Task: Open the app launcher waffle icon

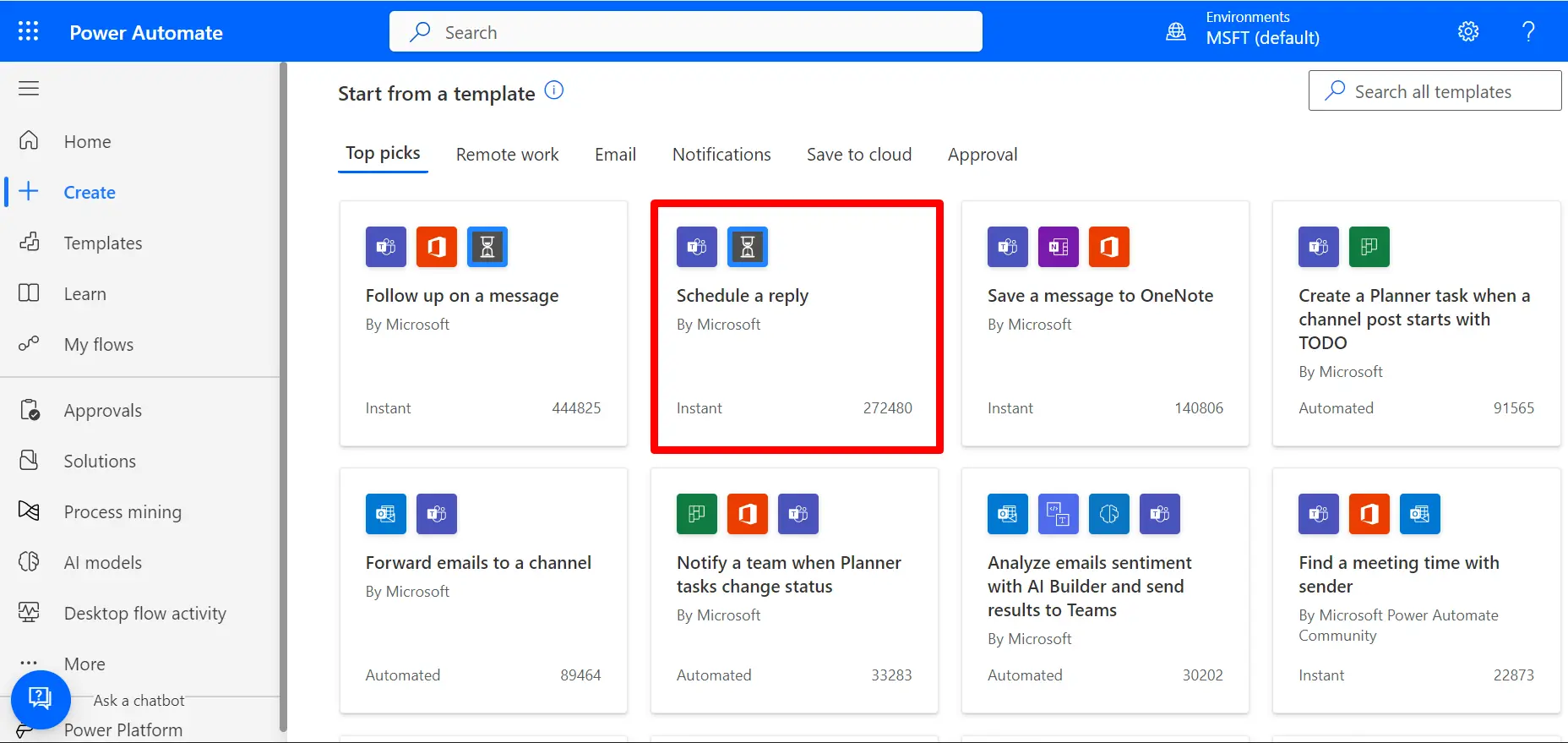Action: 28,31
